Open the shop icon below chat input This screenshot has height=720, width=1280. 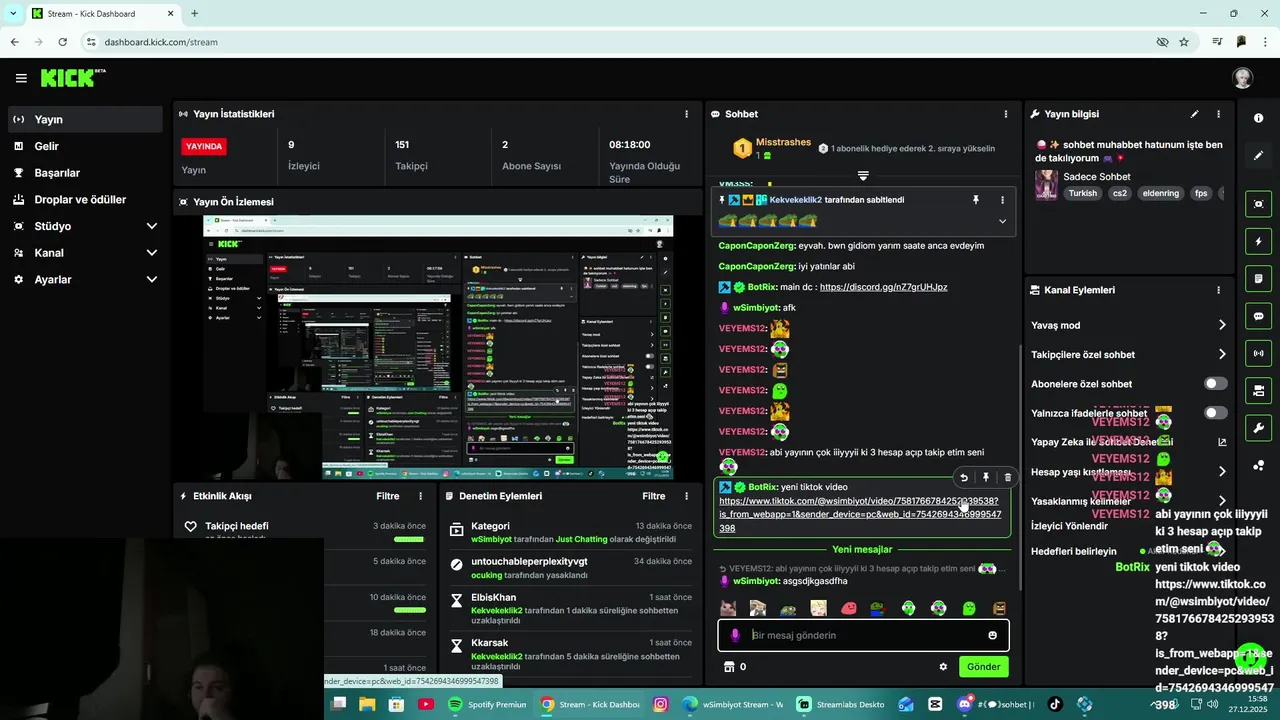click(x=728, y=667)
